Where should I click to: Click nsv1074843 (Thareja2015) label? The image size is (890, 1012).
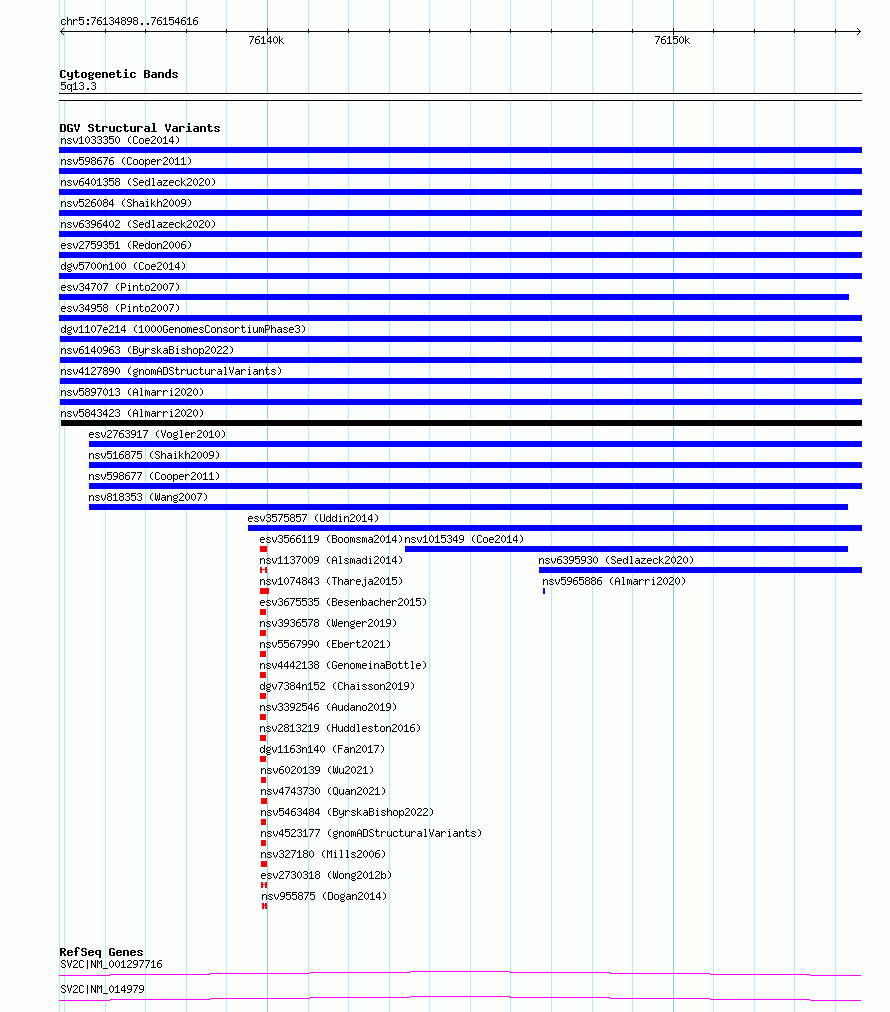click(331, 581)
